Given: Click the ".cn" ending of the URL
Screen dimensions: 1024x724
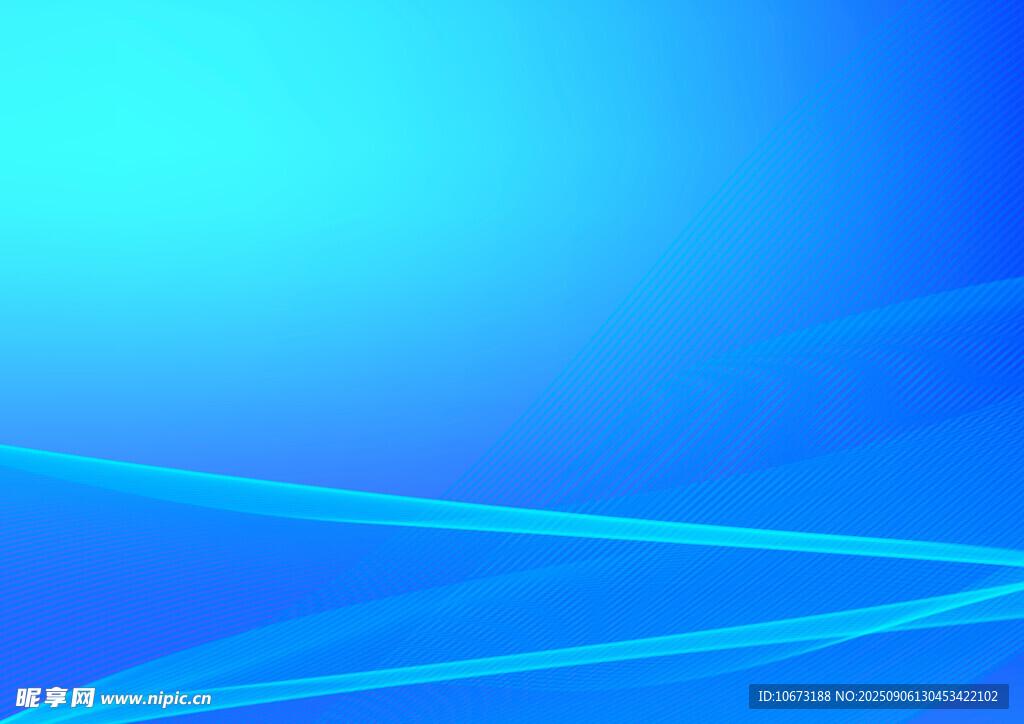Looking at the screenshot, I should coord(200,700).
